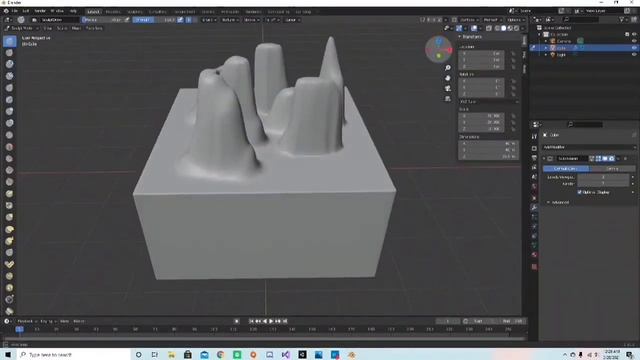Expand the Cube item in outliner
The width and height of the screenshot is (640, 360).
(546, 48)
